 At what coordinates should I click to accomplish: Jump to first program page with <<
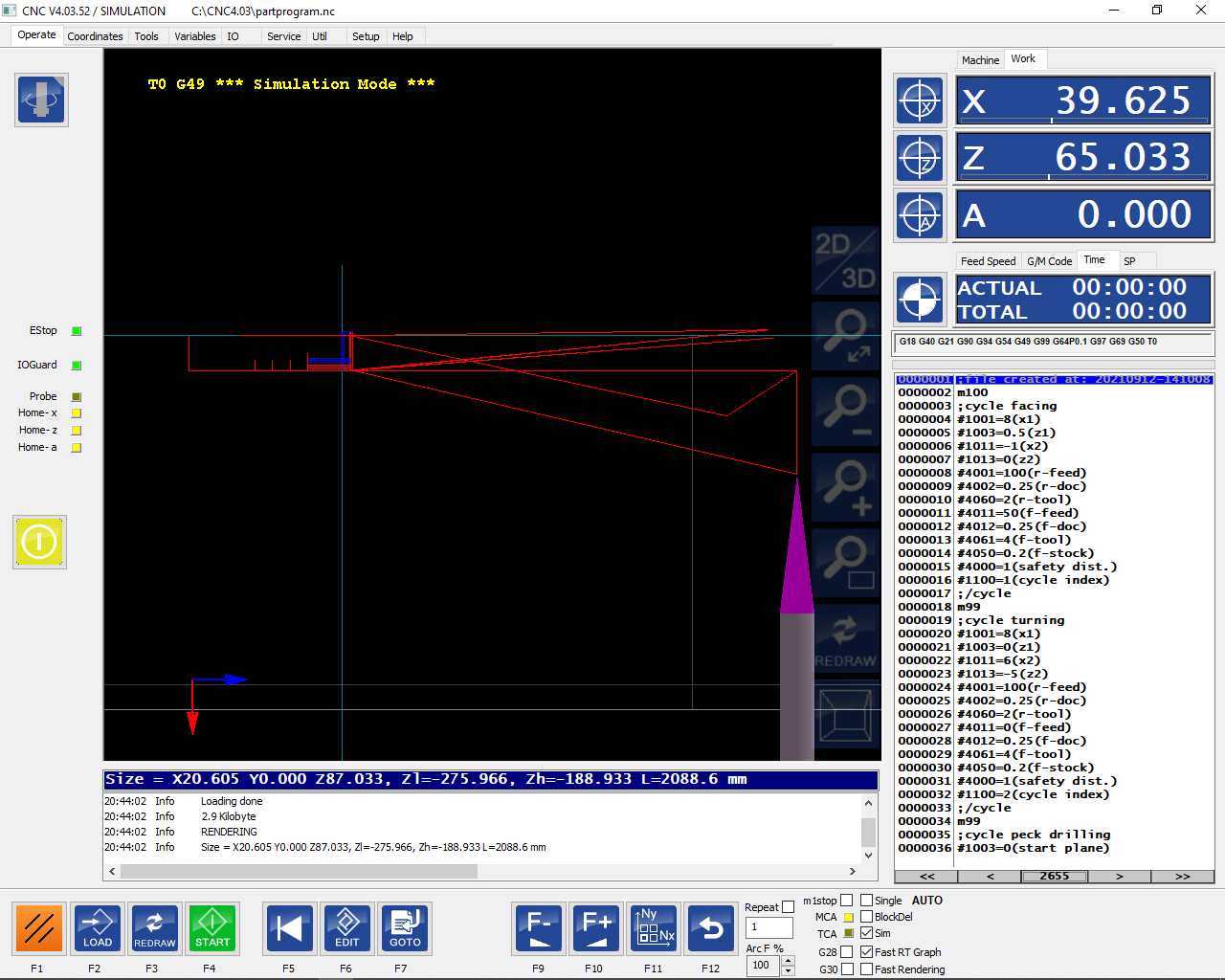926,877
